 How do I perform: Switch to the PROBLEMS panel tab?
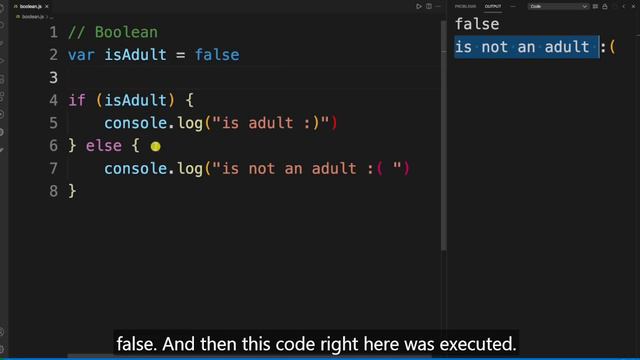click(465, 6)
